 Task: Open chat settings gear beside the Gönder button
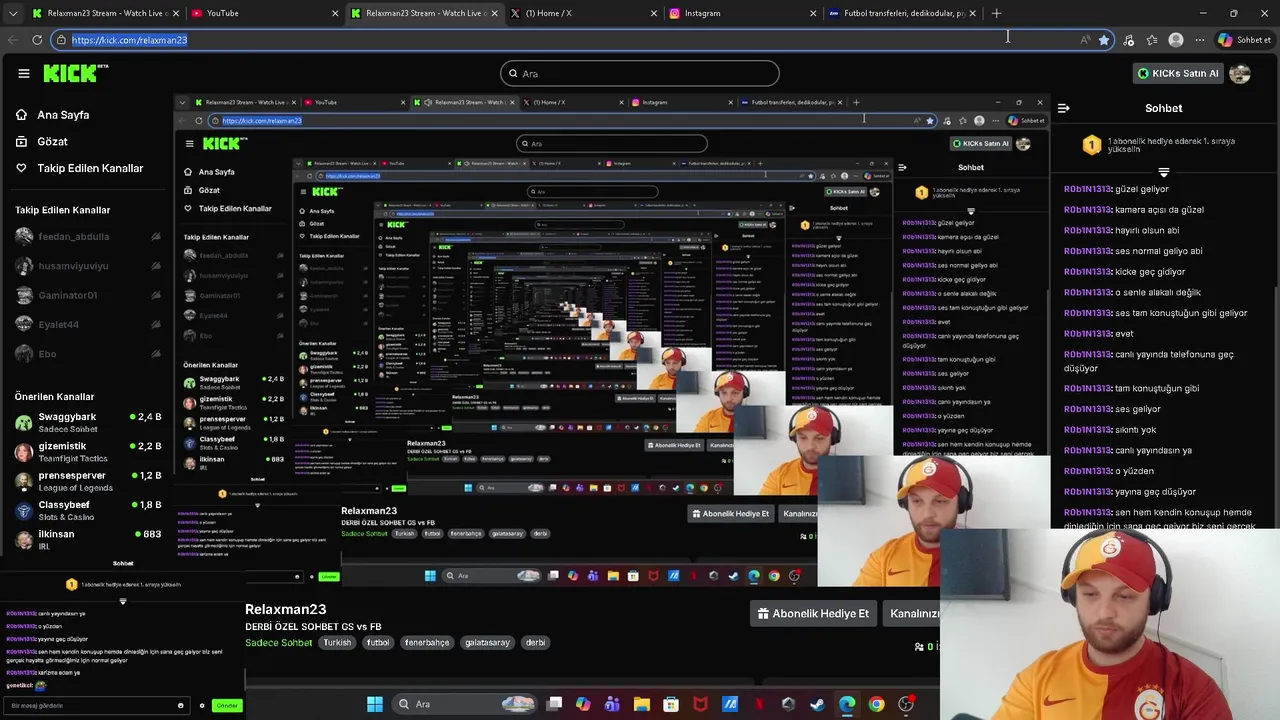pyautogui.click(x=202, y=706)
